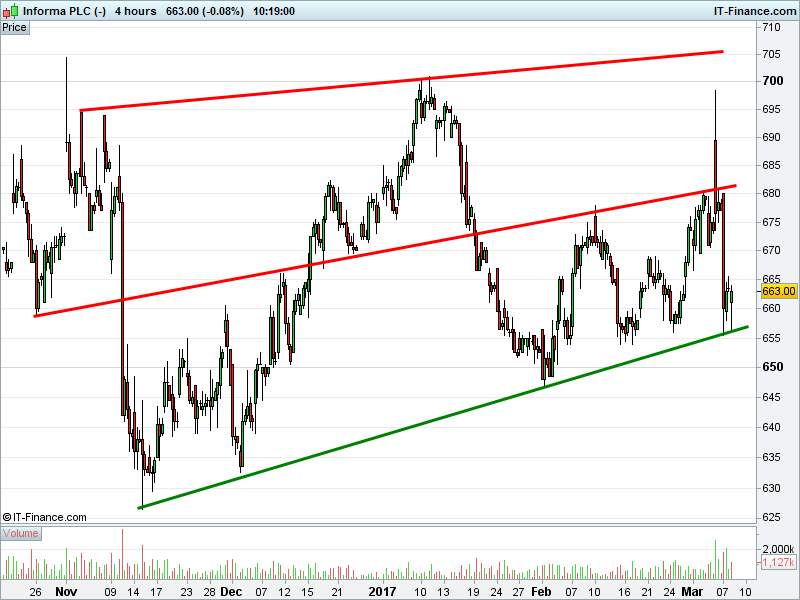The image size is (800, 600).
Task: Click the Nov date axis label
Action: [x=66, y=591]
